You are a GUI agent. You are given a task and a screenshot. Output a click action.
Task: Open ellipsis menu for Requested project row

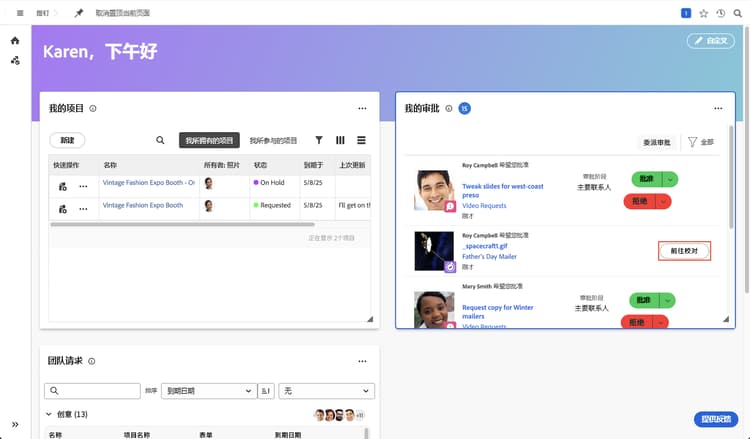83,209
